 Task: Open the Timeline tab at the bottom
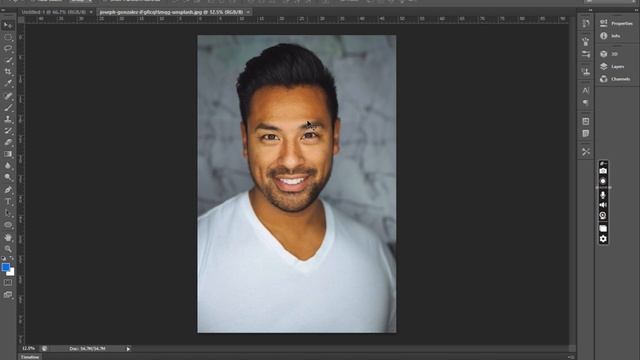pos(30,357)
